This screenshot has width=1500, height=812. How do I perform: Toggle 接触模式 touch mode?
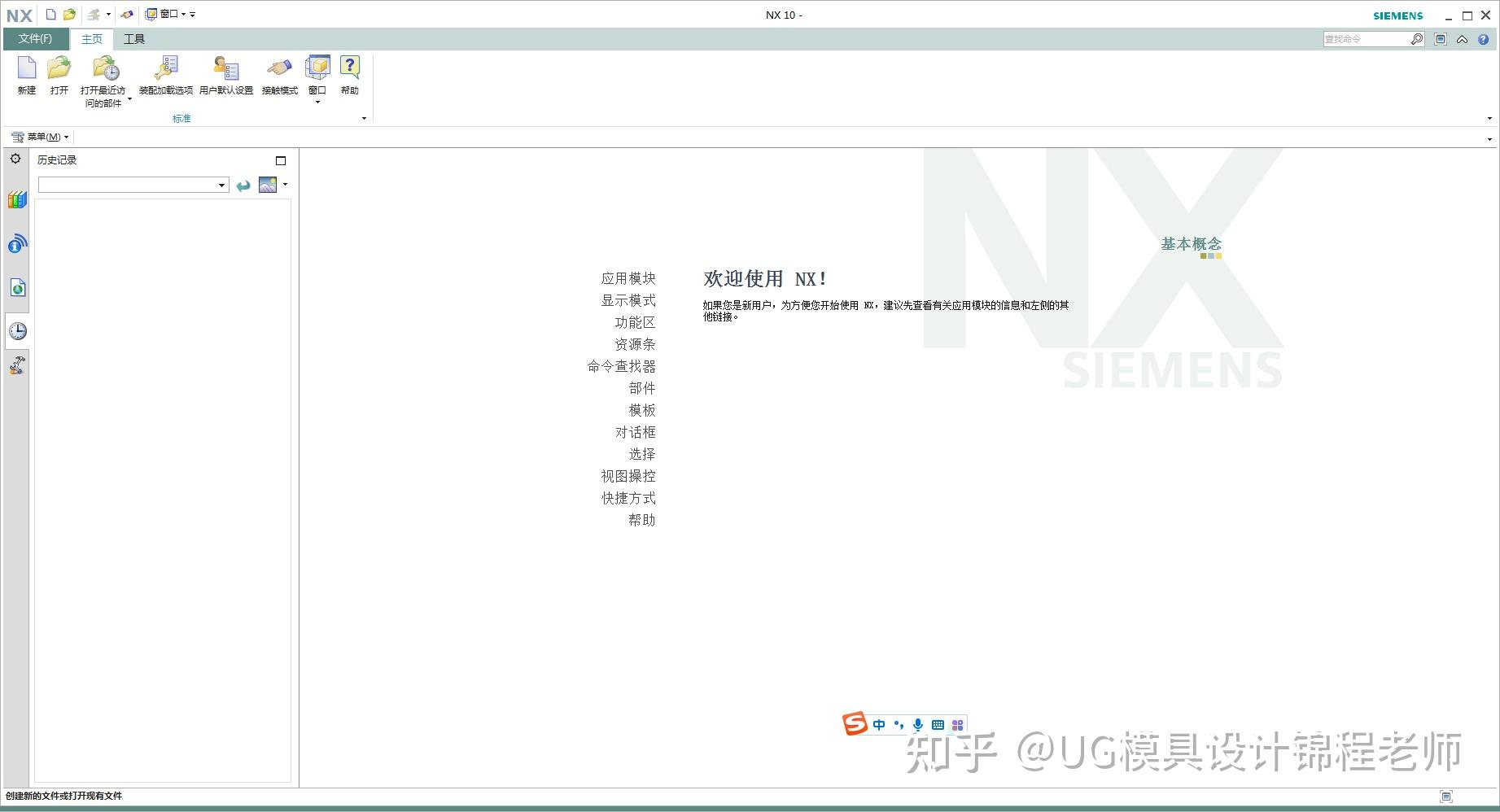pos(280,75)
